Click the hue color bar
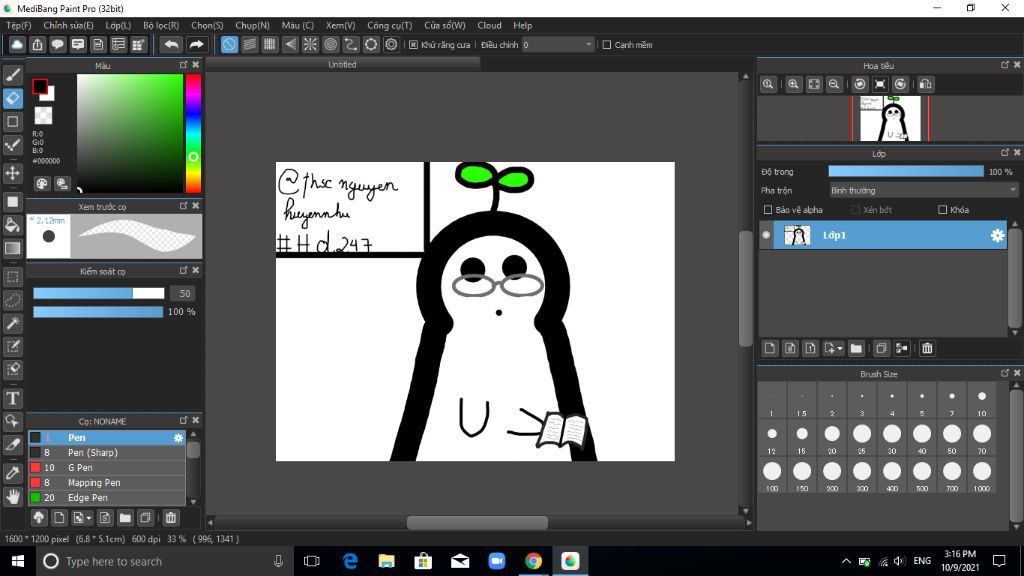 coord(193,133)
